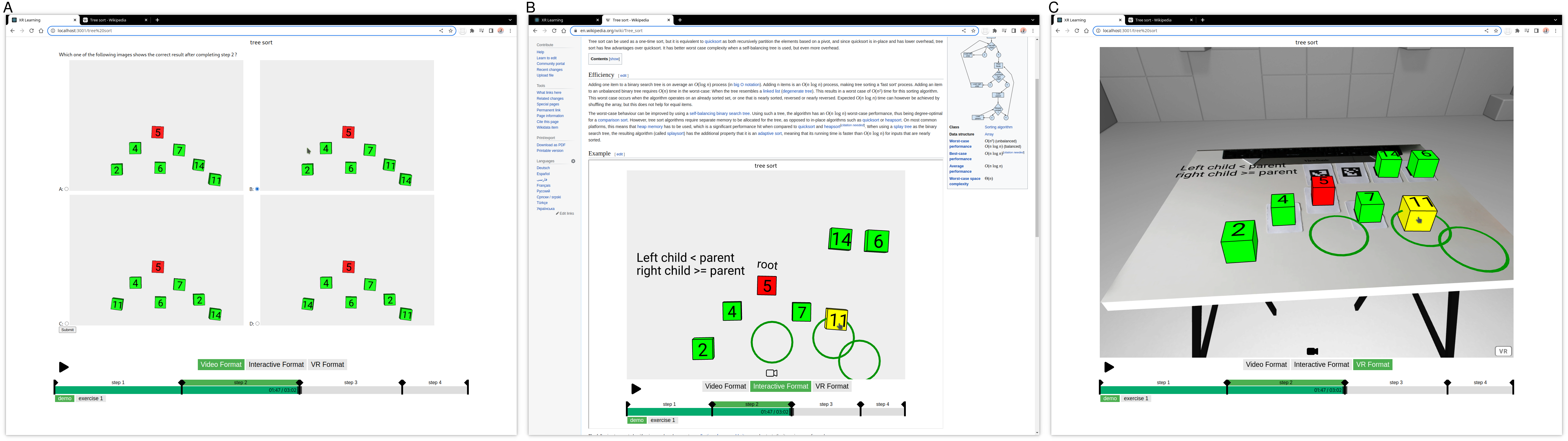Select Video Format in window C
Image resolution: width=1568 pixels, height=441 pixels.
tap(1266, 364)
